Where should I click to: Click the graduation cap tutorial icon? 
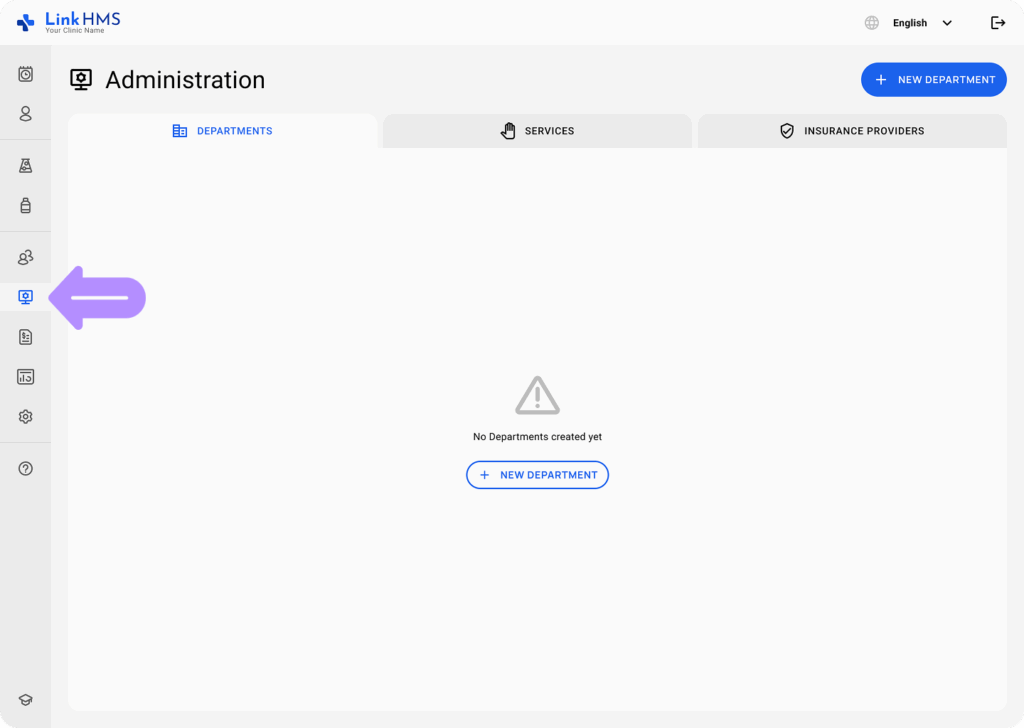[26, 700]
